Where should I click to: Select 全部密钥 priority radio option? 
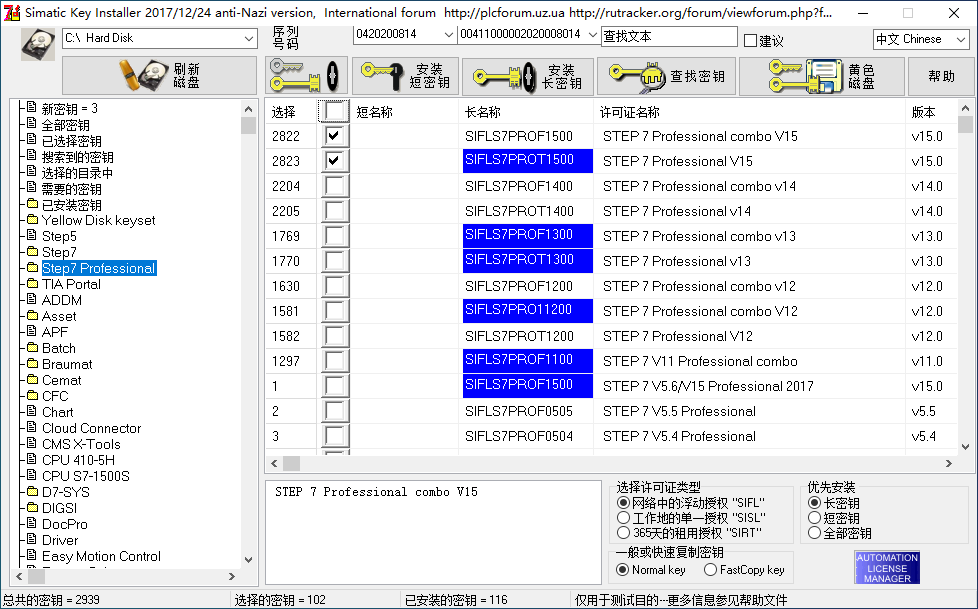tap(814, 532)
